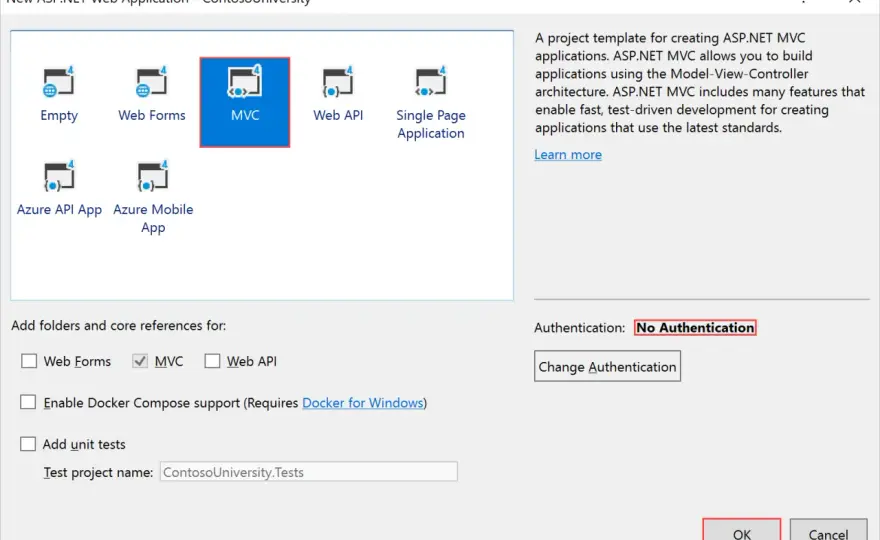
Task: Click the Change Authentication button
Action: [x=607, y=366]
